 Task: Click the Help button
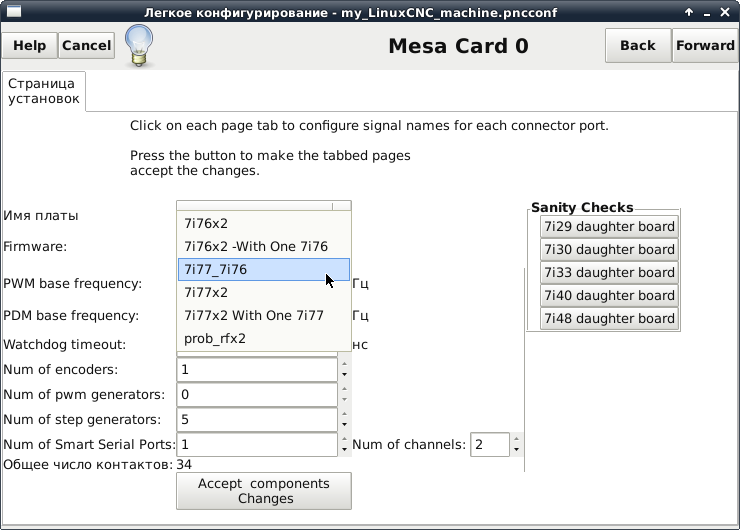pyautogui.click(x=30, y=46)
